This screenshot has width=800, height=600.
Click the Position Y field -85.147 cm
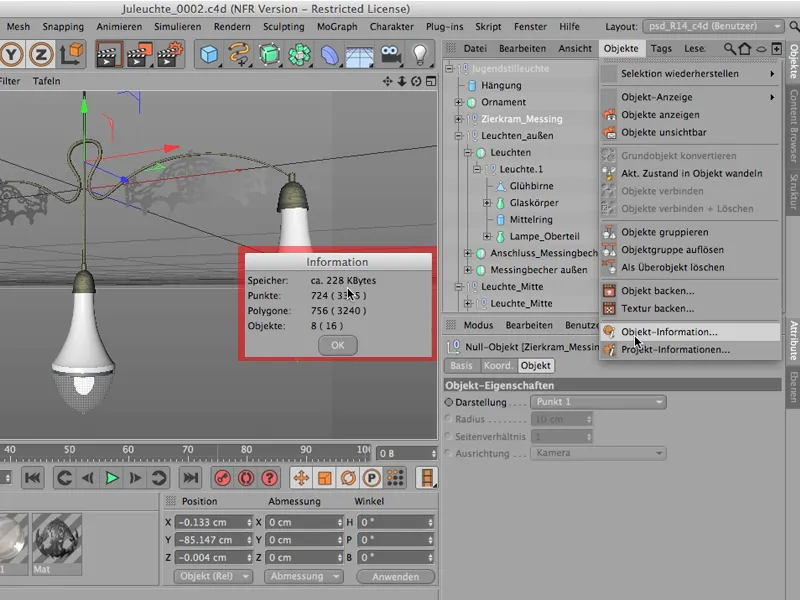click(213, 540)
